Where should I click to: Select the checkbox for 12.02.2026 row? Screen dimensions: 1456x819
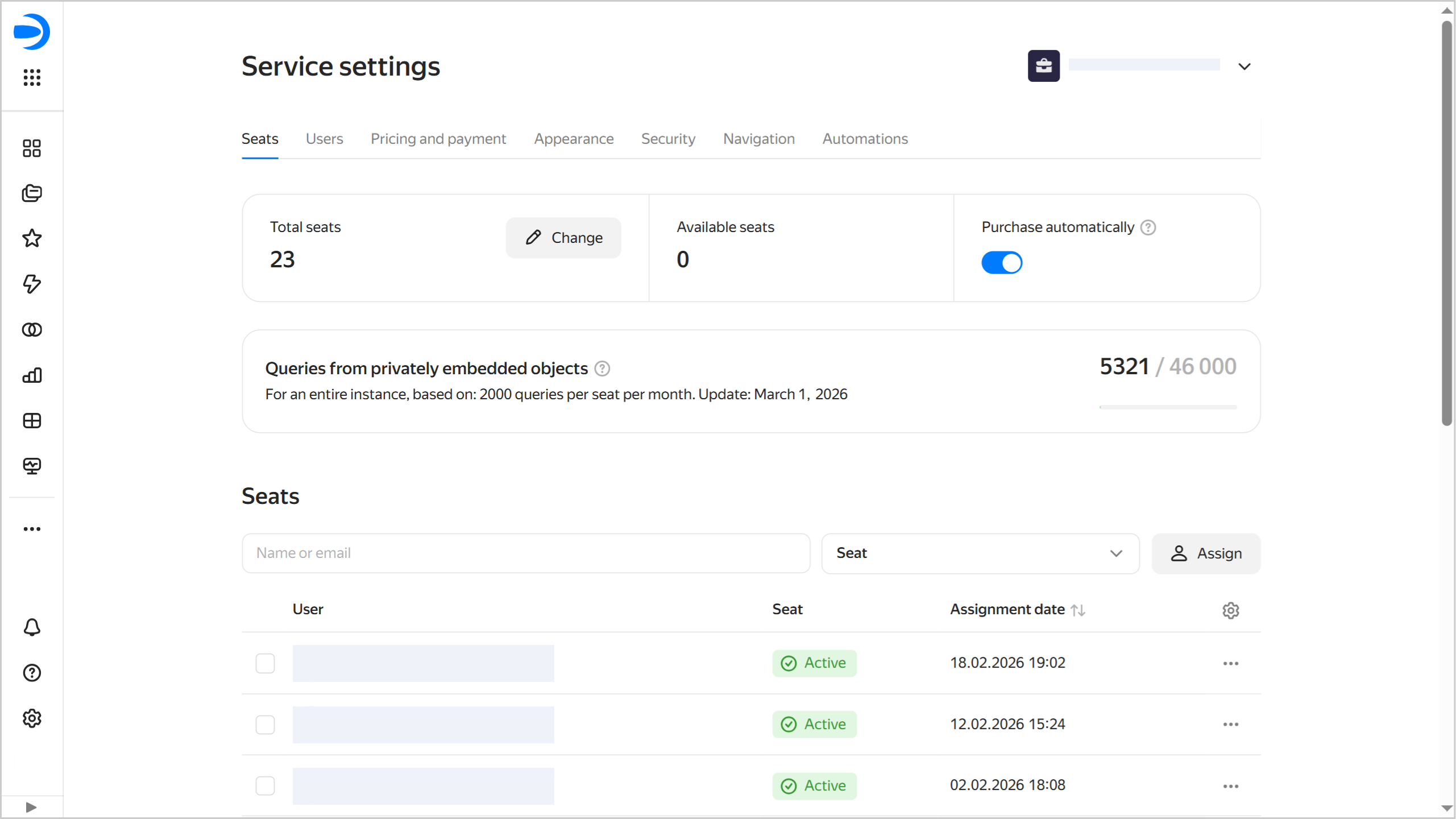pos(265,725)
